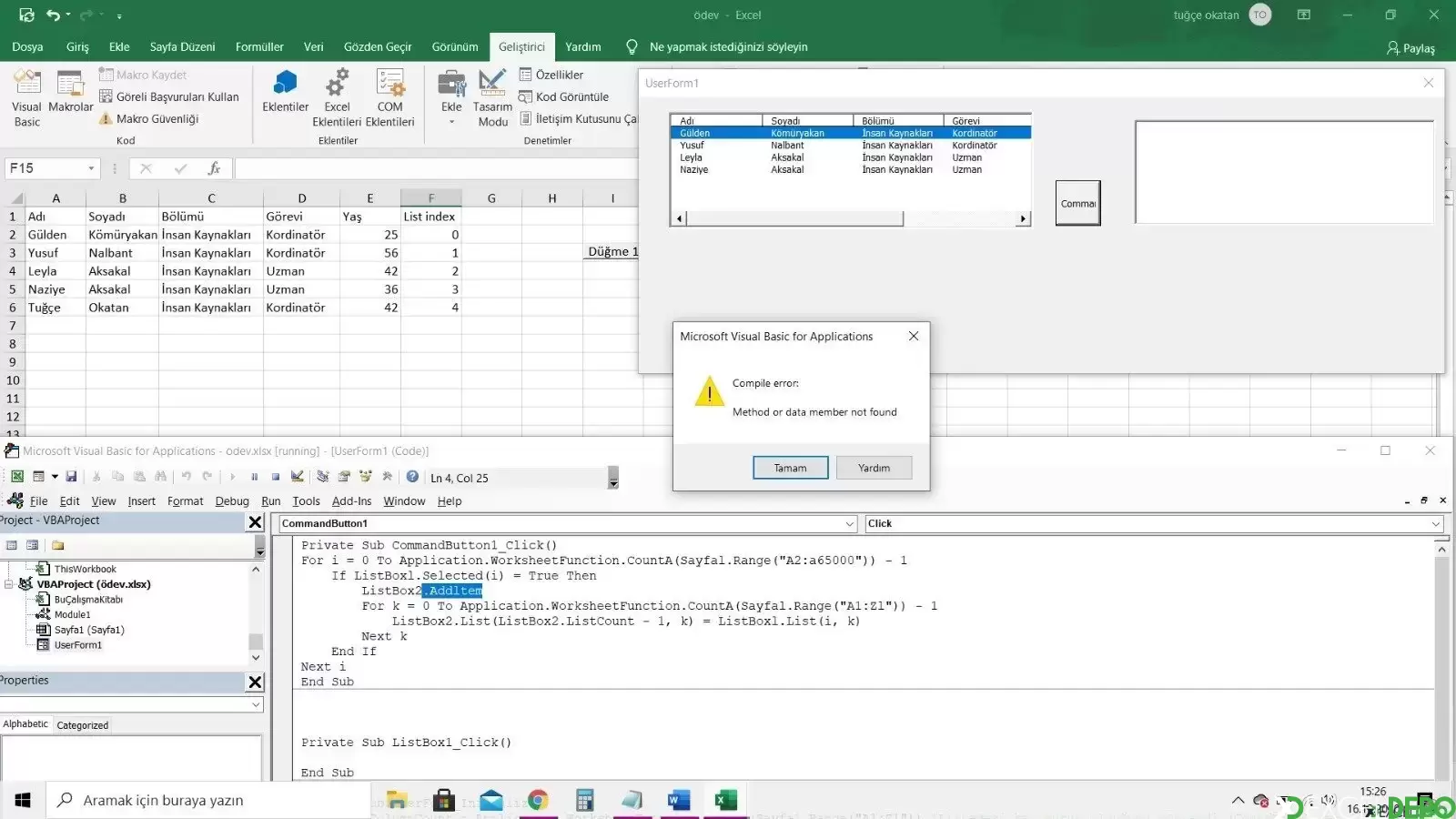
Task: Open Insert menu in VBA editor
Action: 141,501
